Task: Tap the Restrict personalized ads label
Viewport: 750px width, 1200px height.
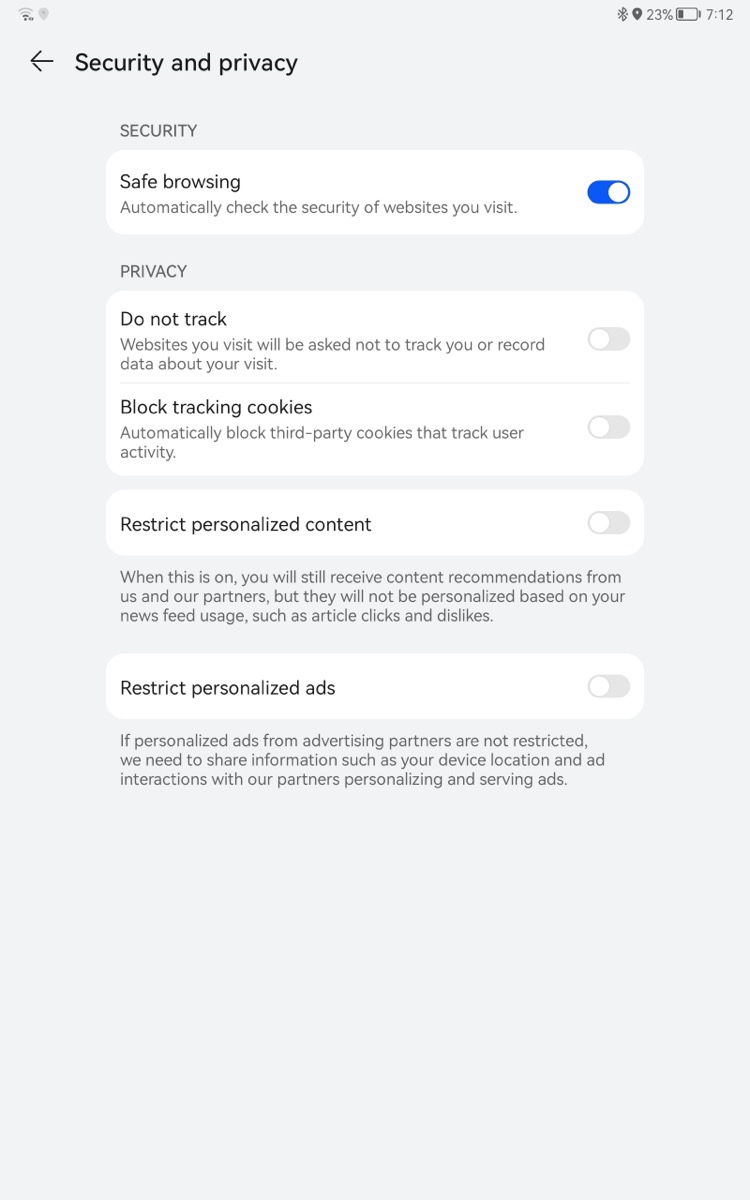Action: pos(227,688)
